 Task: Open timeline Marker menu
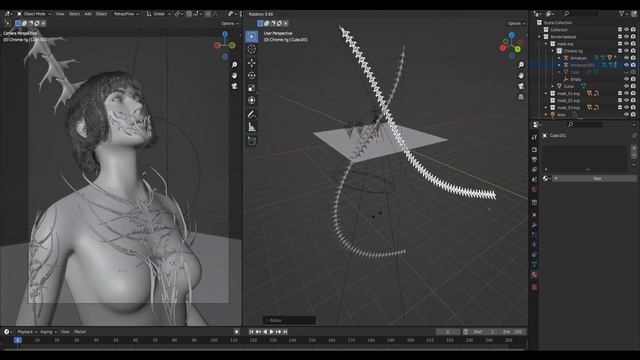coord(80,332)
